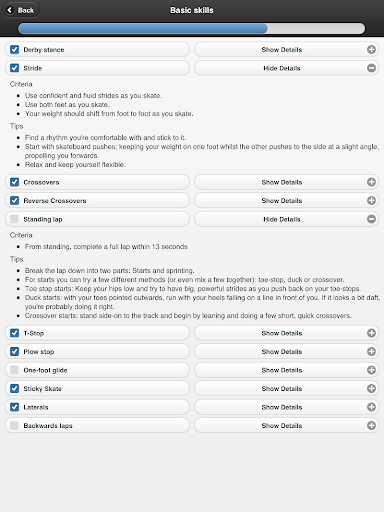This screenshot has width=384, height=512.
Task: Click the plus icon for Reverse Crossovers
Action: tap(371, 200)
